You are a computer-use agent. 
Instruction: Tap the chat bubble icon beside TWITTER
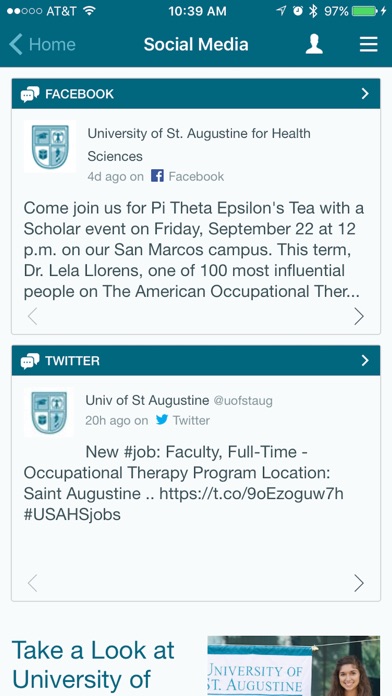click(30, 361)
